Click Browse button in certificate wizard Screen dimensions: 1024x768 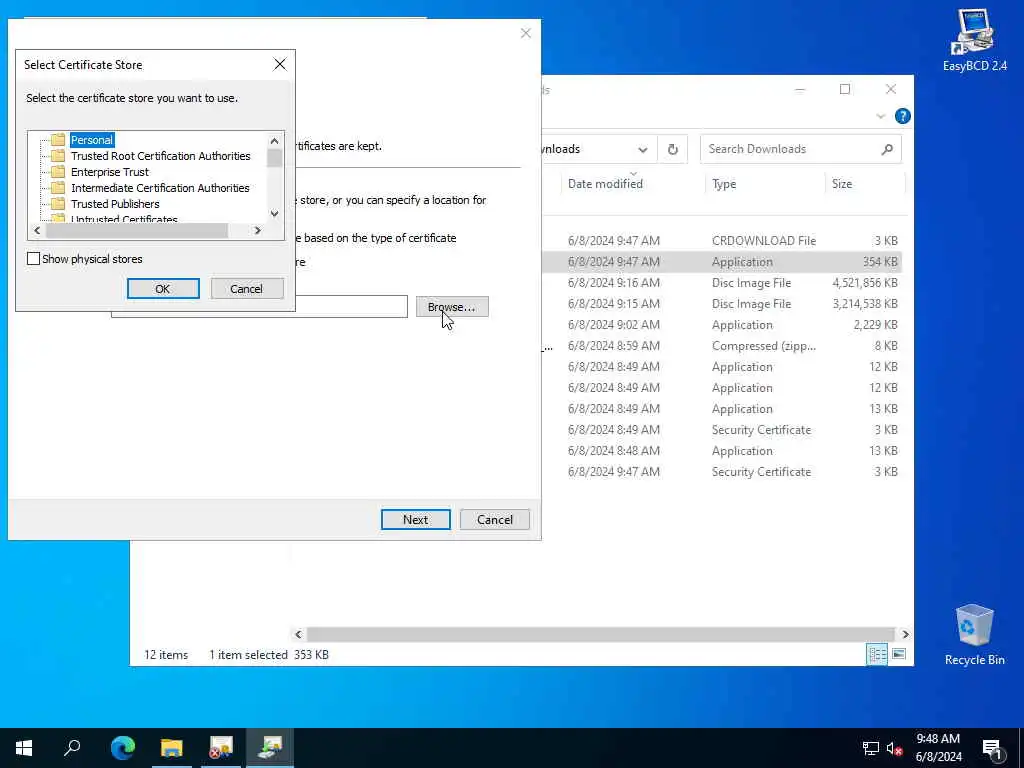pyautogui.click(x=451, y=307)
